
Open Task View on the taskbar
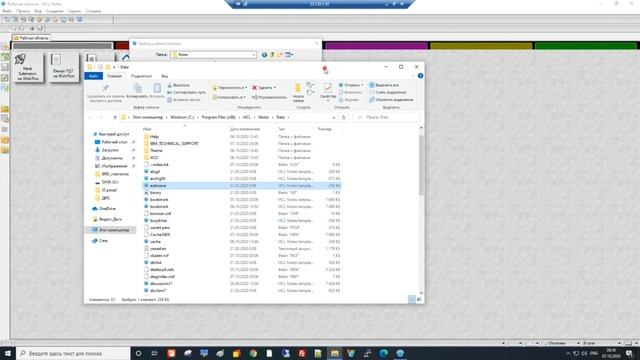pyautogui.click(x=155, y=353)
